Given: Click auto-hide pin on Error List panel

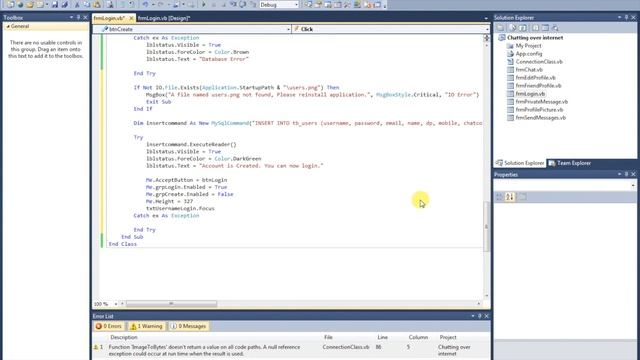Looking at the screenshot, I should coord(480,316).
